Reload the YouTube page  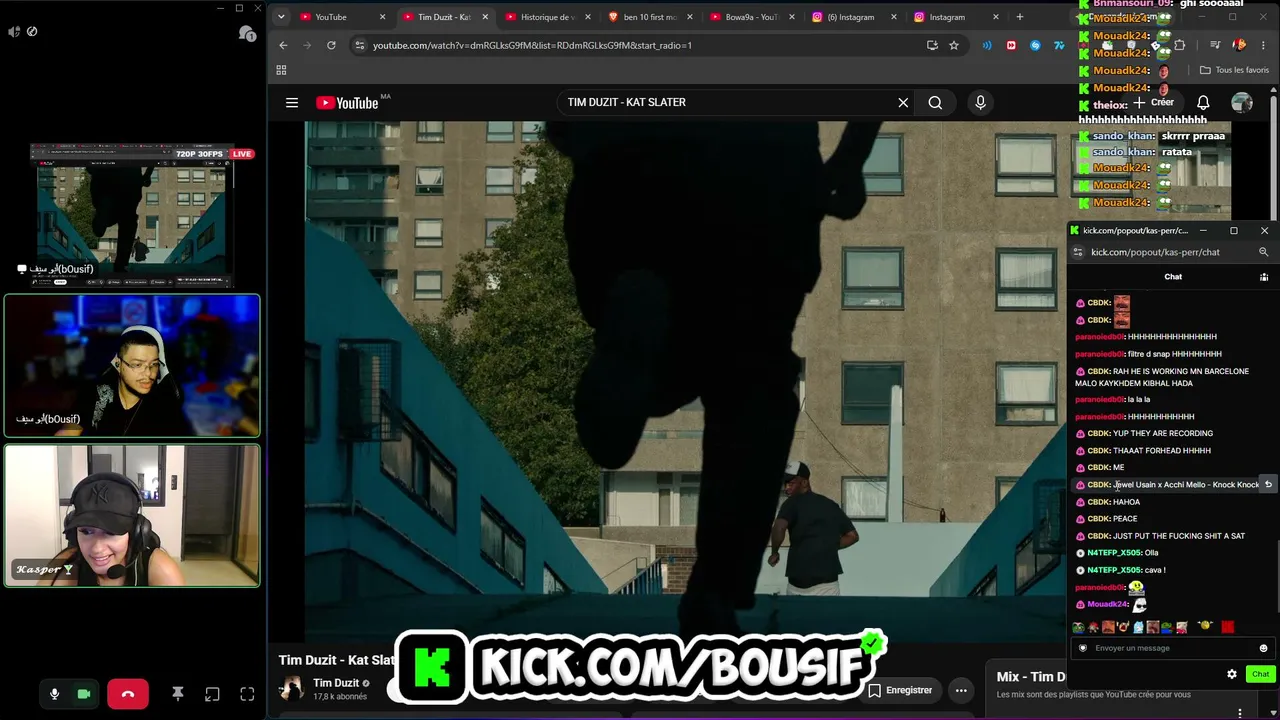click(x=331, y=45)
